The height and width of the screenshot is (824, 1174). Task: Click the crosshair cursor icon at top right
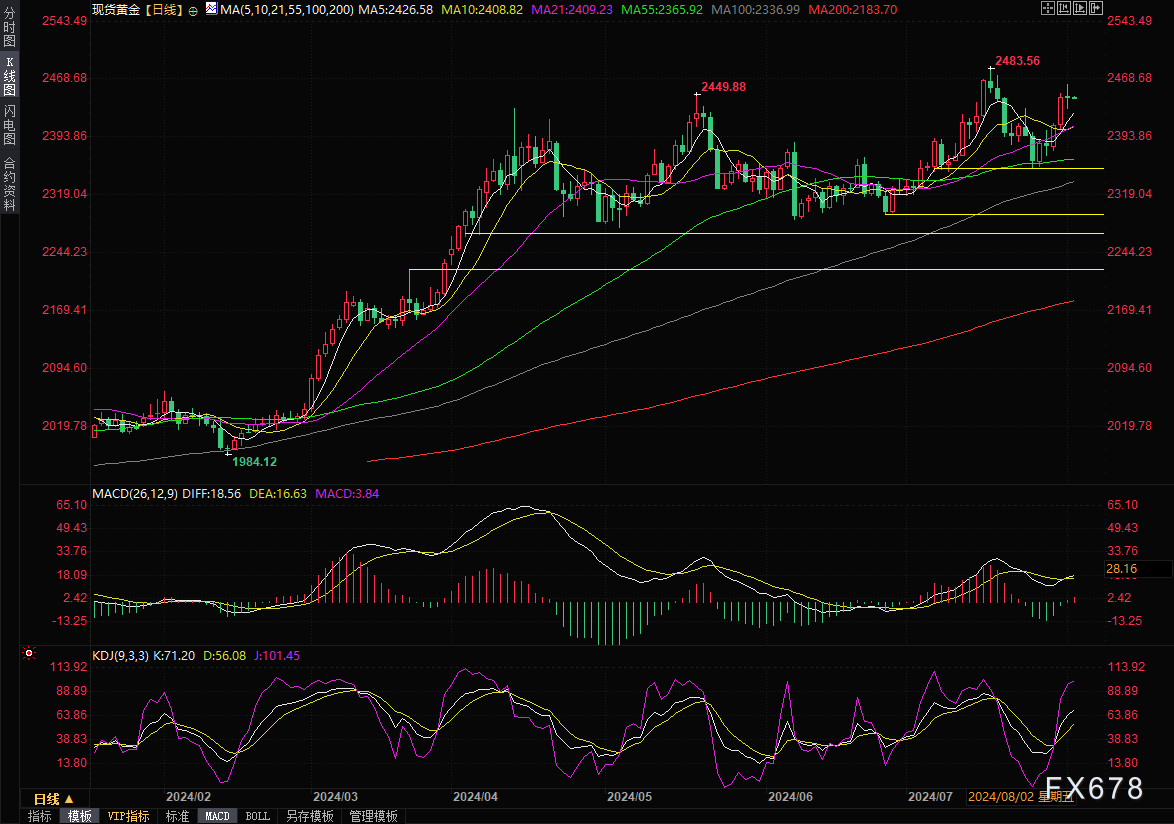pyautogui.click(x=1046, y=8)
